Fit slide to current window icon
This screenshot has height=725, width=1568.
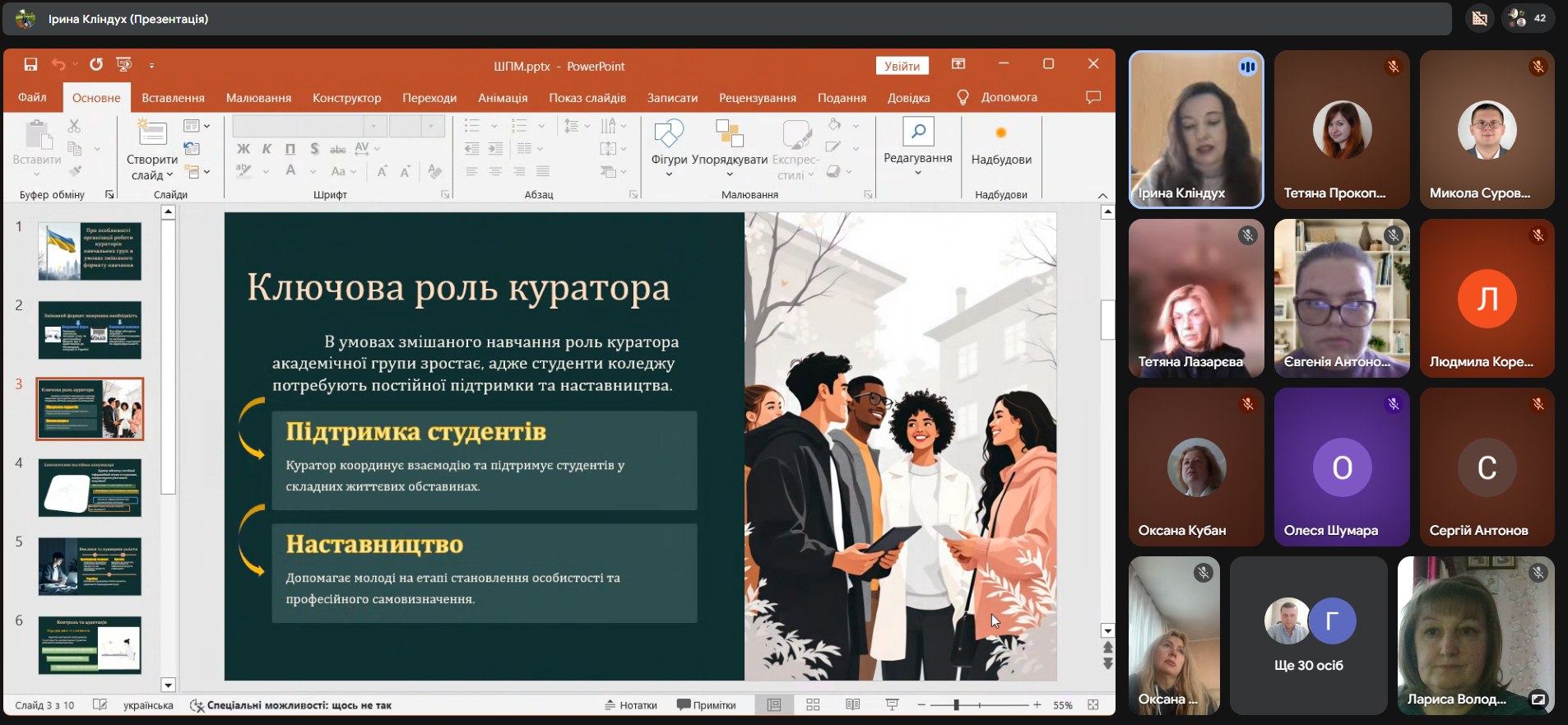click(1092, 705)
